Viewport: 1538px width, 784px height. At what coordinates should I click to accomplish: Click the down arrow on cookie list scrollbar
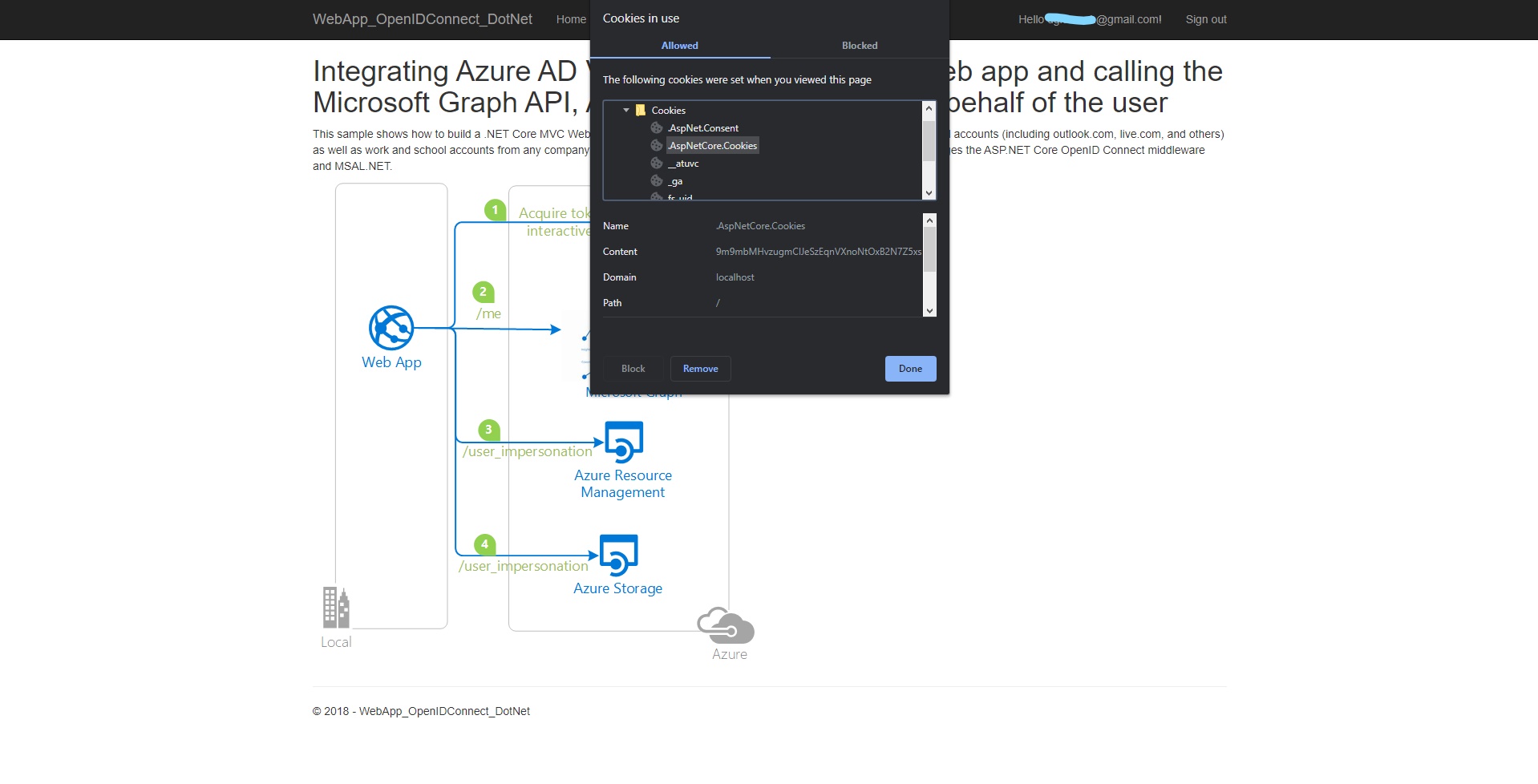coord(928,192)
